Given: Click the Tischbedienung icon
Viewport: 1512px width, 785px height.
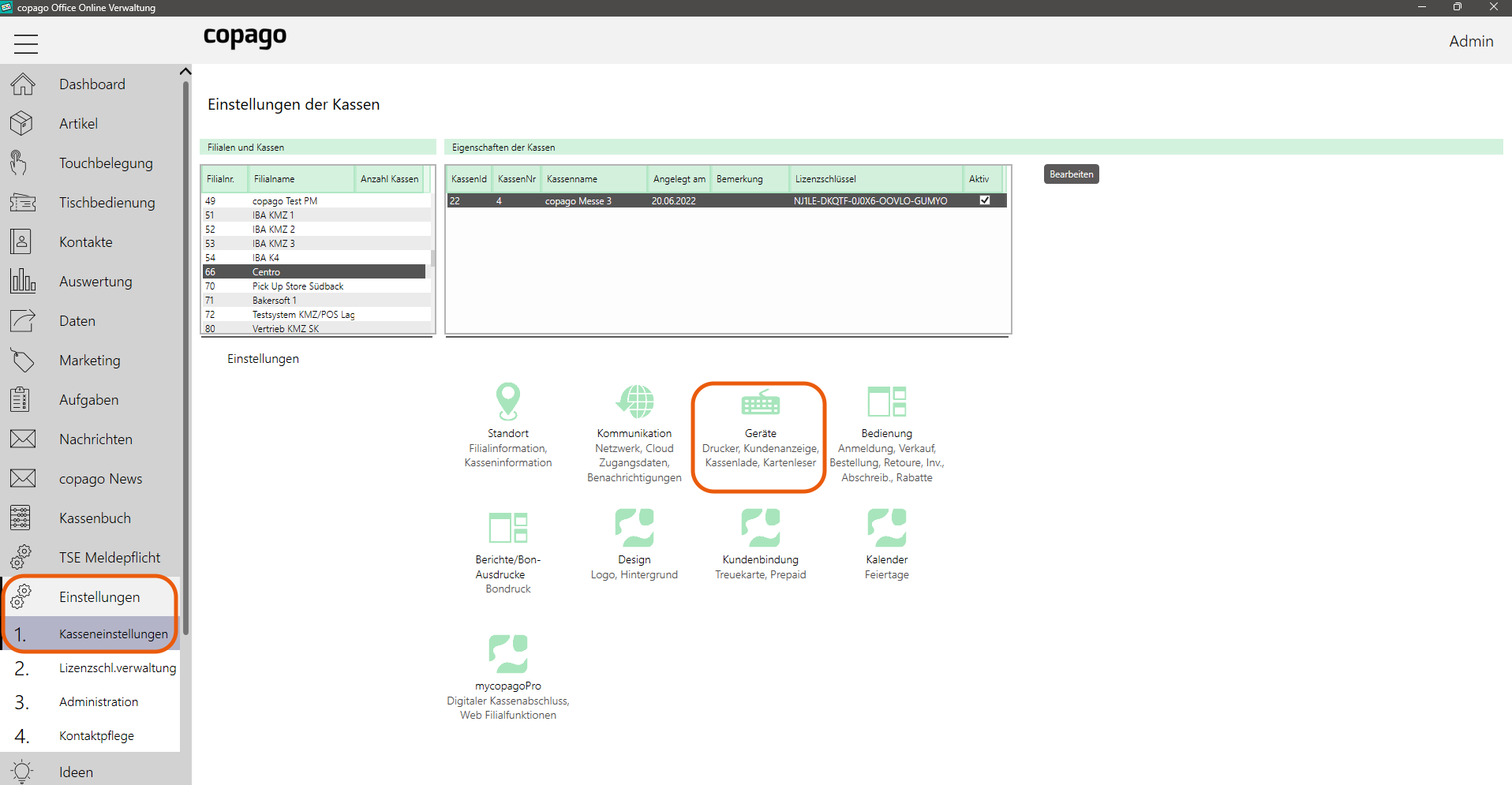Looking at the screenshot, I should pos(23,202).
